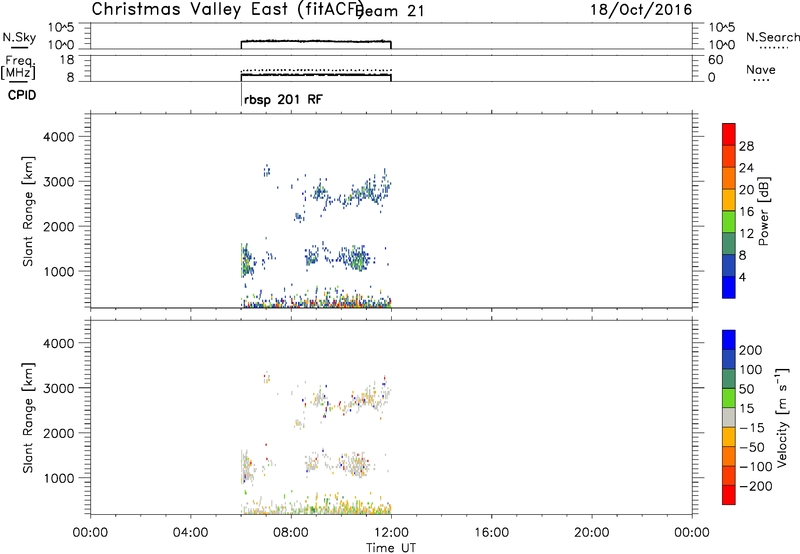
Task: Pick the blue 4–8 dB Power colorbar segment
Action: [729, 265]
